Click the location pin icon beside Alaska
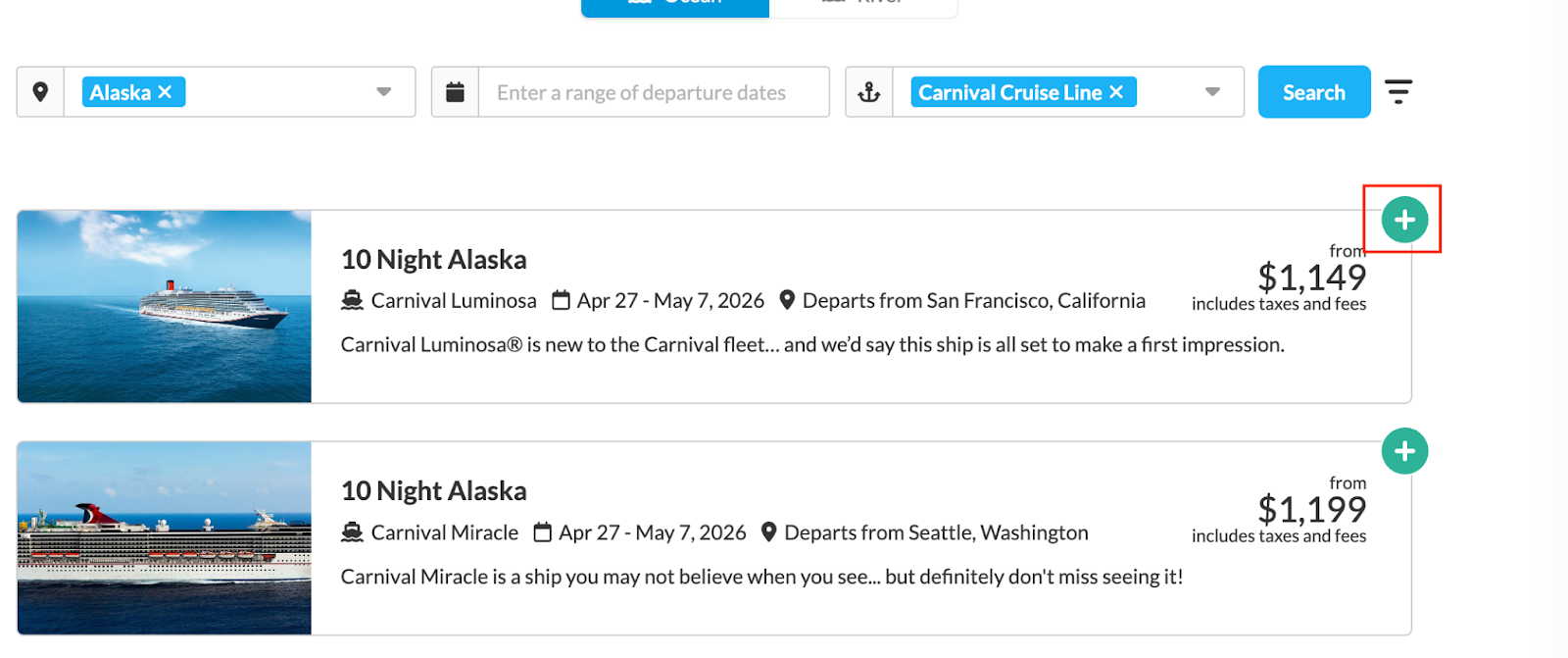Image resolution: width=1568 pixels, height=658 pixels. (x=40, y=92)
